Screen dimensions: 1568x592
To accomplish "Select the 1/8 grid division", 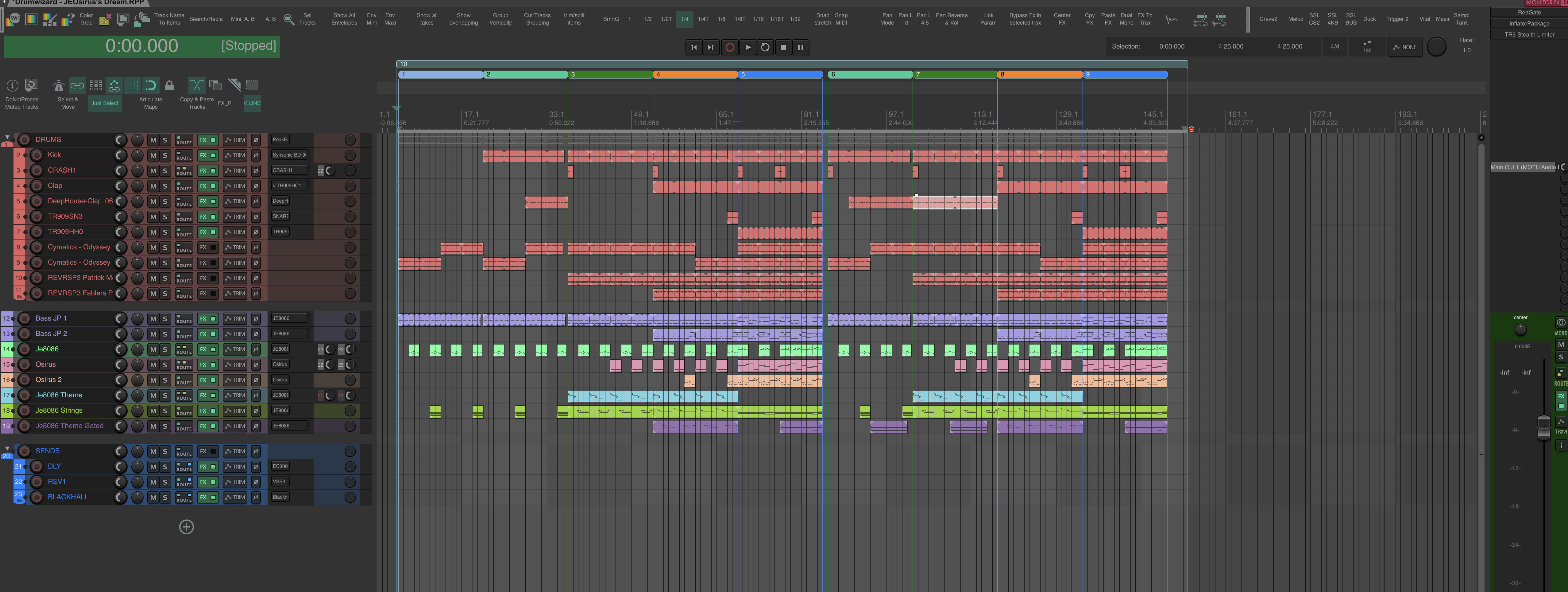I will pos(721,19).
